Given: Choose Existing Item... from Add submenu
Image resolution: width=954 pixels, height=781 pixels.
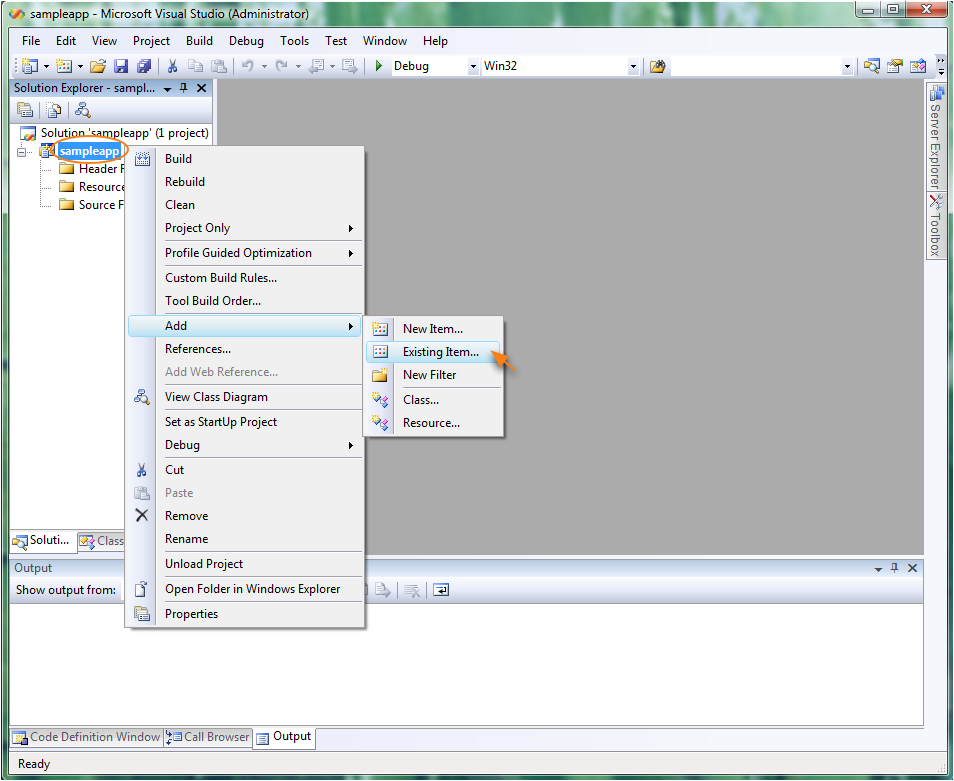Looking at the screenshot, I should pyautogui.click(x=433, y=352).
